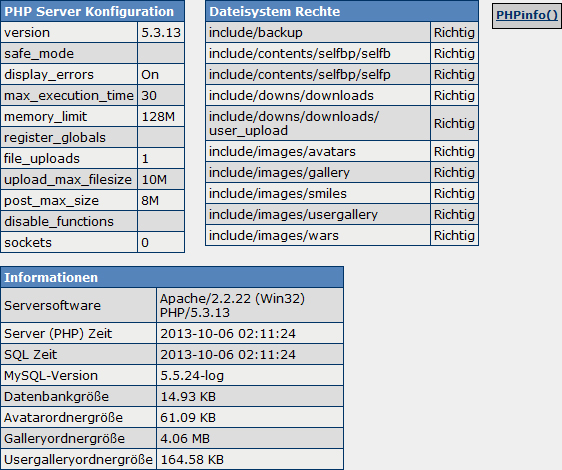Screen dimensions: 562x470
Task: Click the include/images/gallery path cell
Action: click(x=318, y=172)
